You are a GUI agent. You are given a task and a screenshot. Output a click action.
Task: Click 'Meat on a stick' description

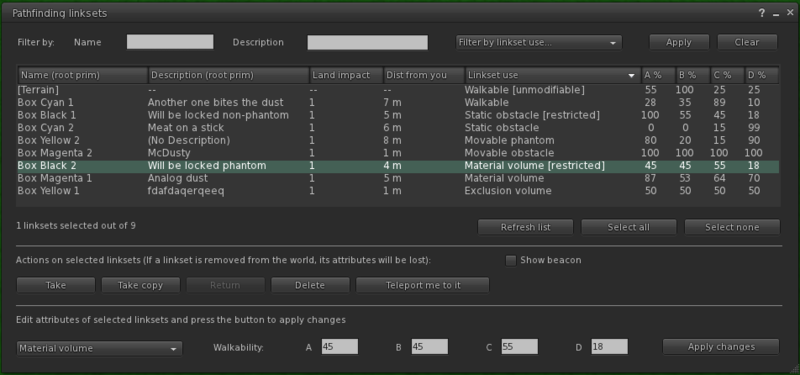point(186,128)
